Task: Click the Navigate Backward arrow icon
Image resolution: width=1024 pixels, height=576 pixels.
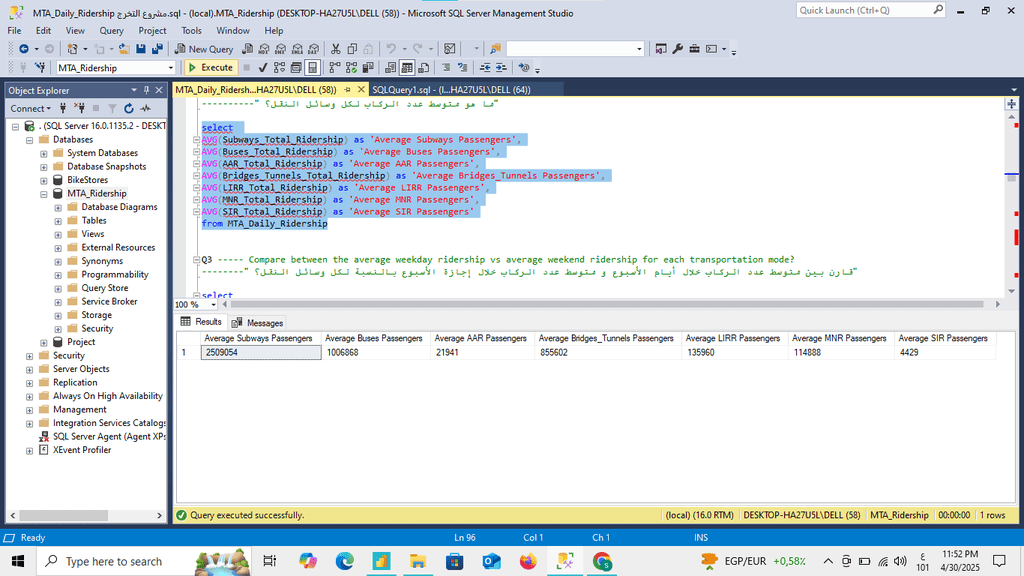Action: tap(24, 49)
